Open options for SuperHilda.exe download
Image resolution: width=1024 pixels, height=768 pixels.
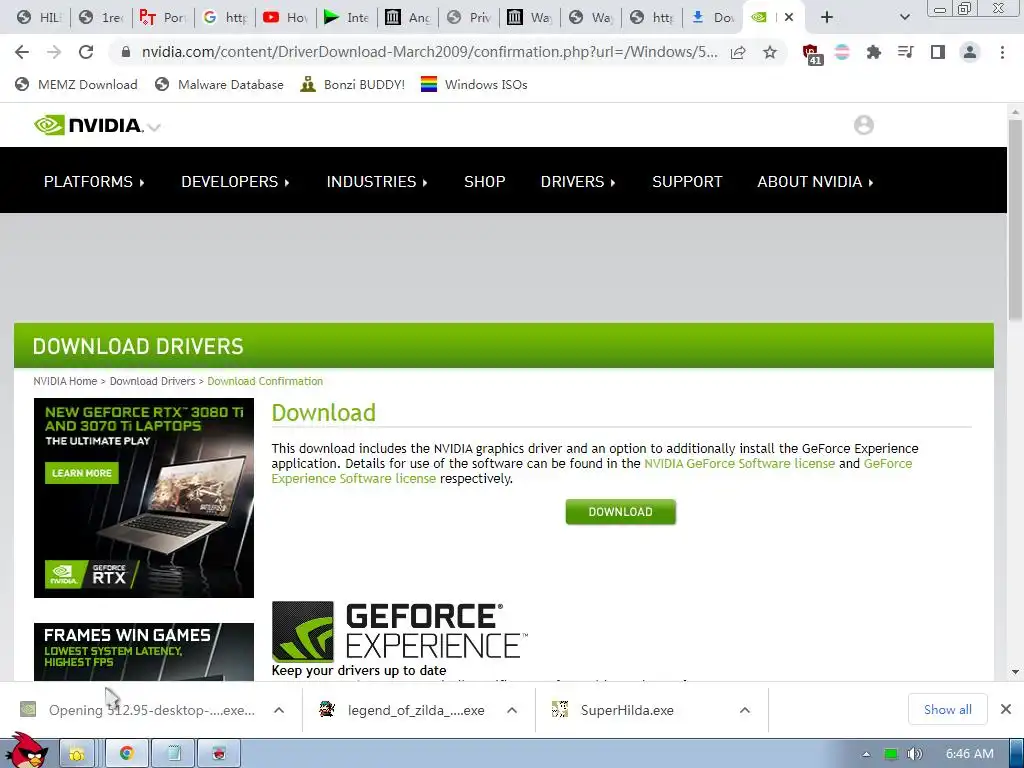click(x=744, y=710)
